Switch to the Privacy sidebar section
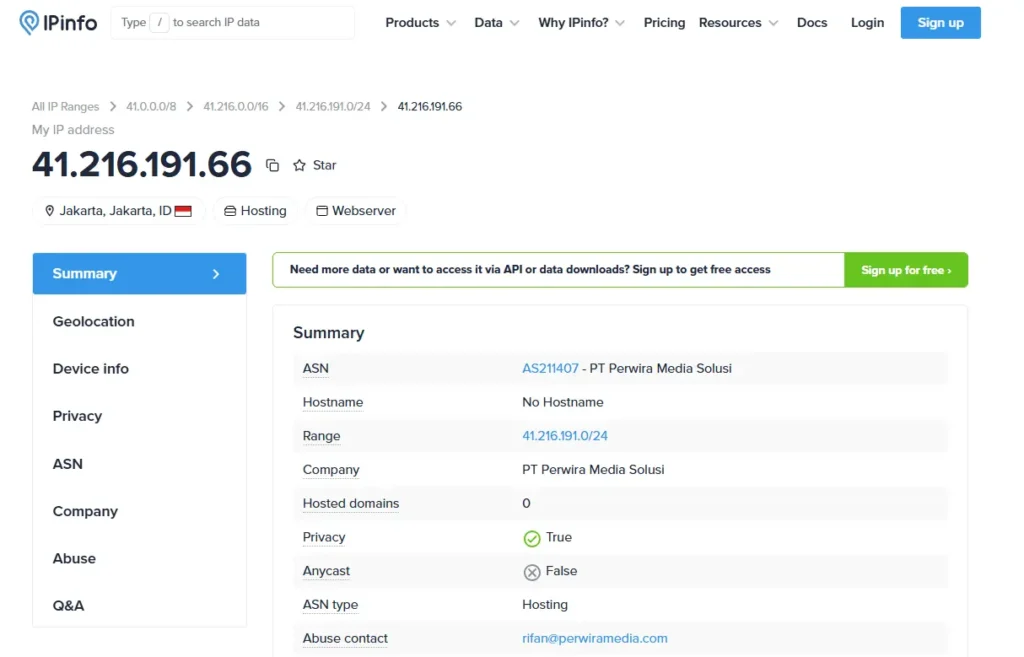 click(x=77, y=416)
